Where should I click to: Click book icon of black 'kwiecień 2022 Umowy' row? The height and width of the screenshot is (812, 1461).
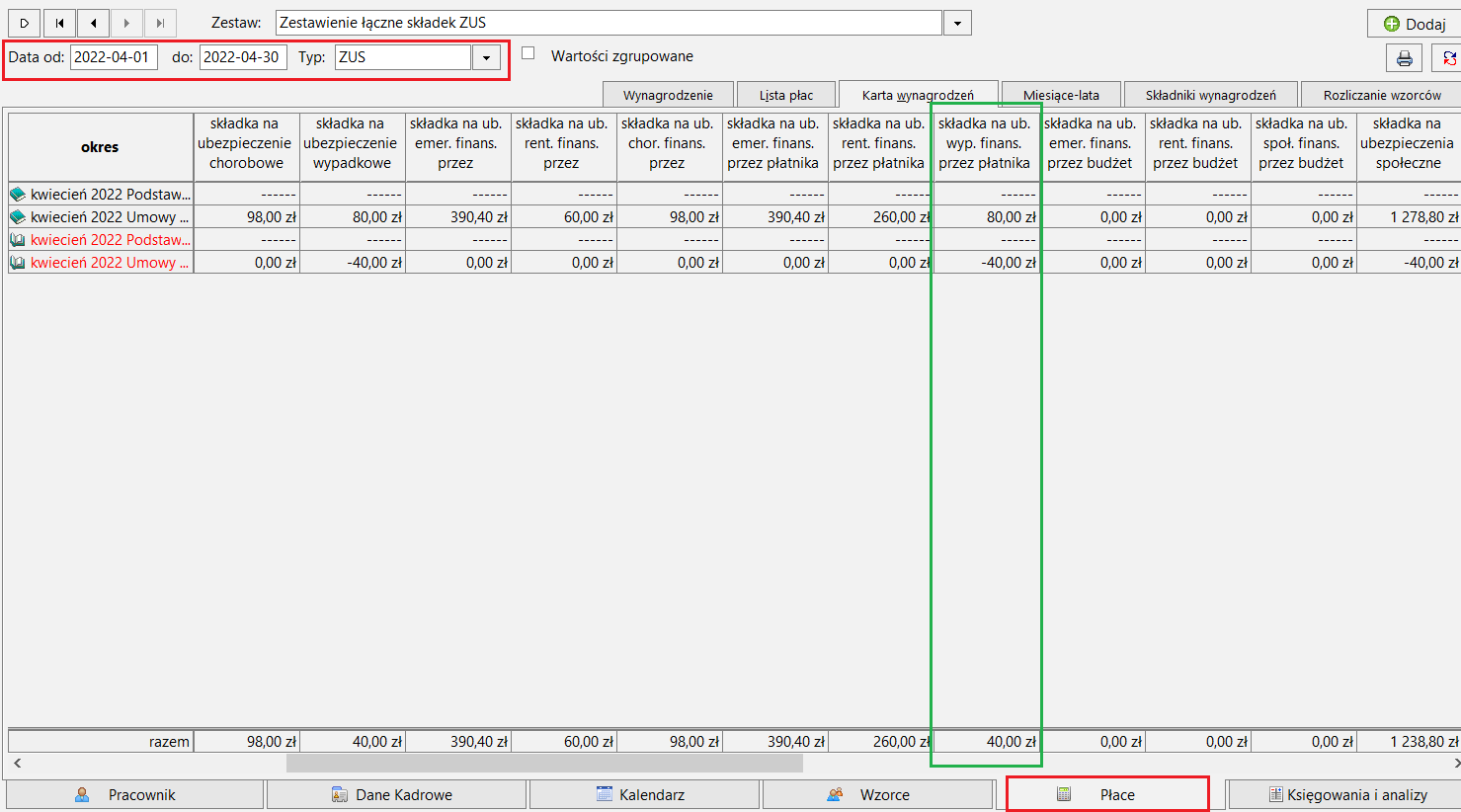pyautogui.click(x=18, y=217)
